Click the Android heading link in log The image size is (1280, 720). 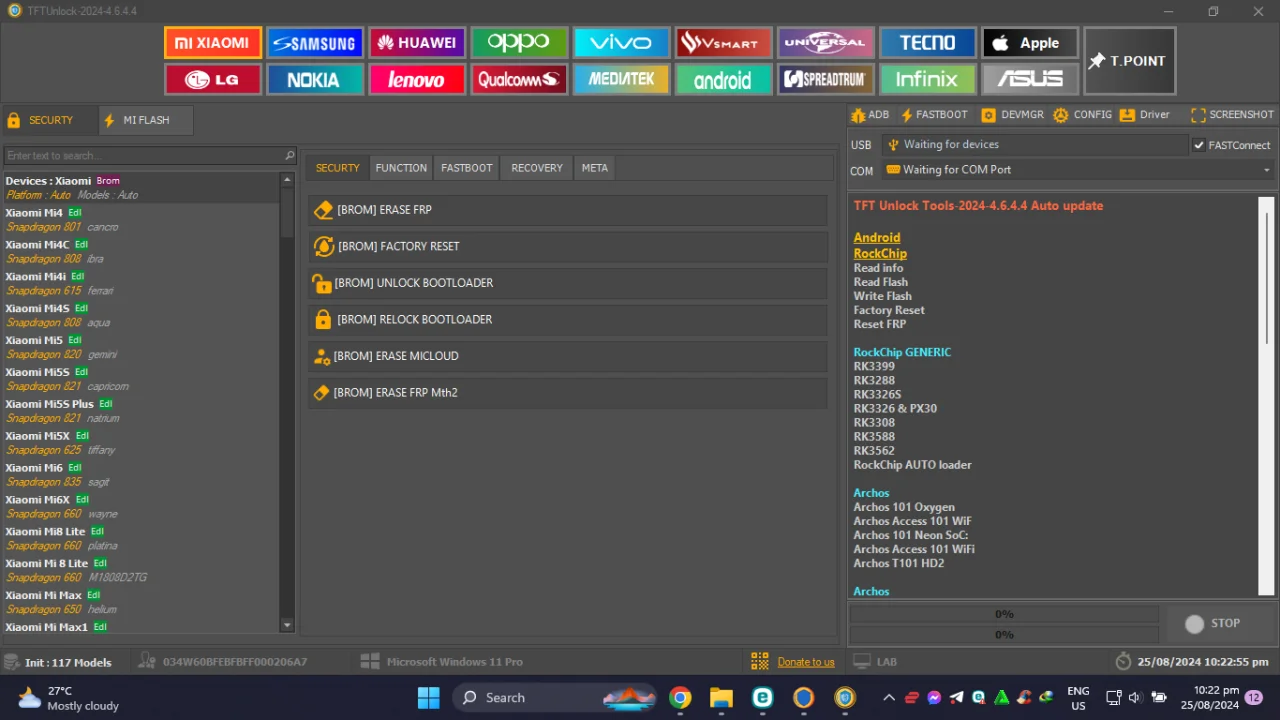[x=877, y=238]
